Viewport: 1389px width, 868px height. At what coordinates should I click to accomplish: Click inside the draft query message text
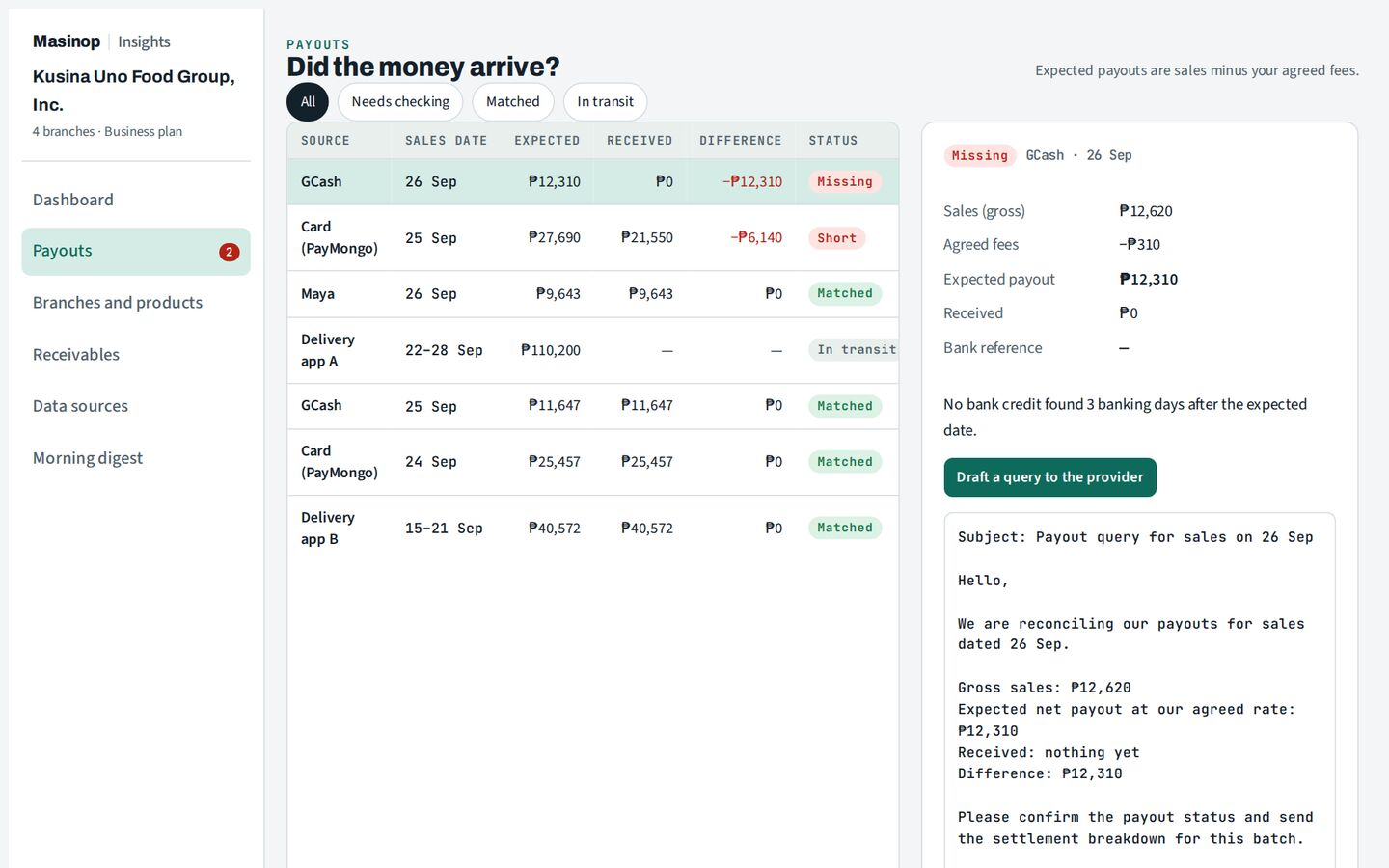pos(1140,689)
